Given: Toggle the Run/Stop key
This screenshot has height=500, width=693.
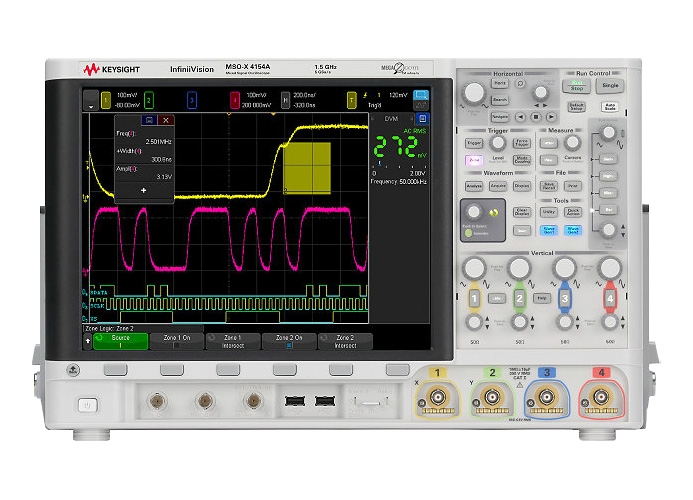Looking at the screenshot, I should [577, 86].
